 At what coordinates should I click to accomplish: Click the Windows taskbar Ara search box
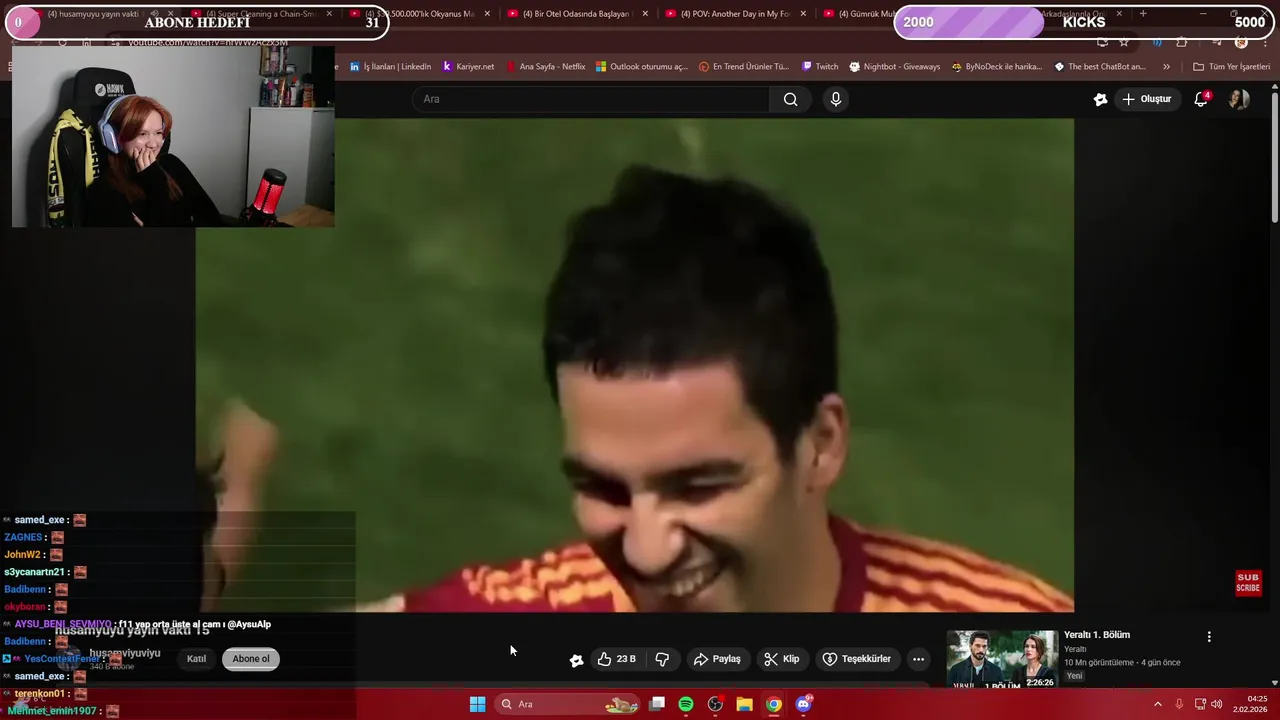tap(568, 704)
